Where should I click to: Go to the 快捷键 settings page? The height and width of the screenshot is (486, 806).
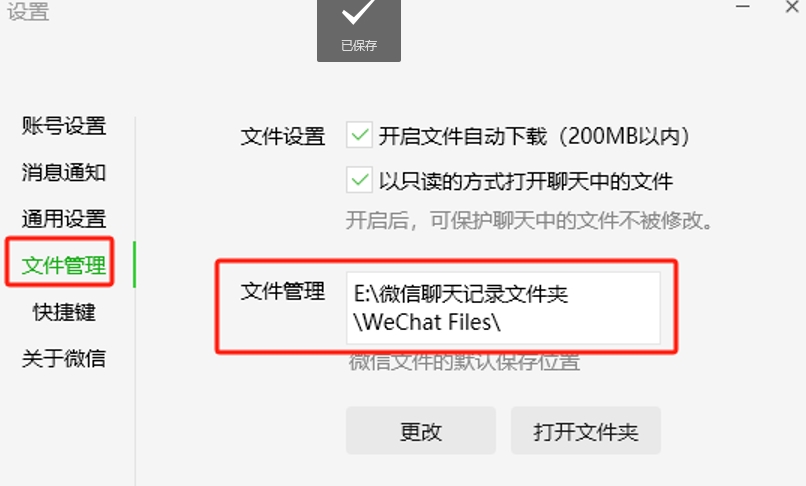point(64,312)
